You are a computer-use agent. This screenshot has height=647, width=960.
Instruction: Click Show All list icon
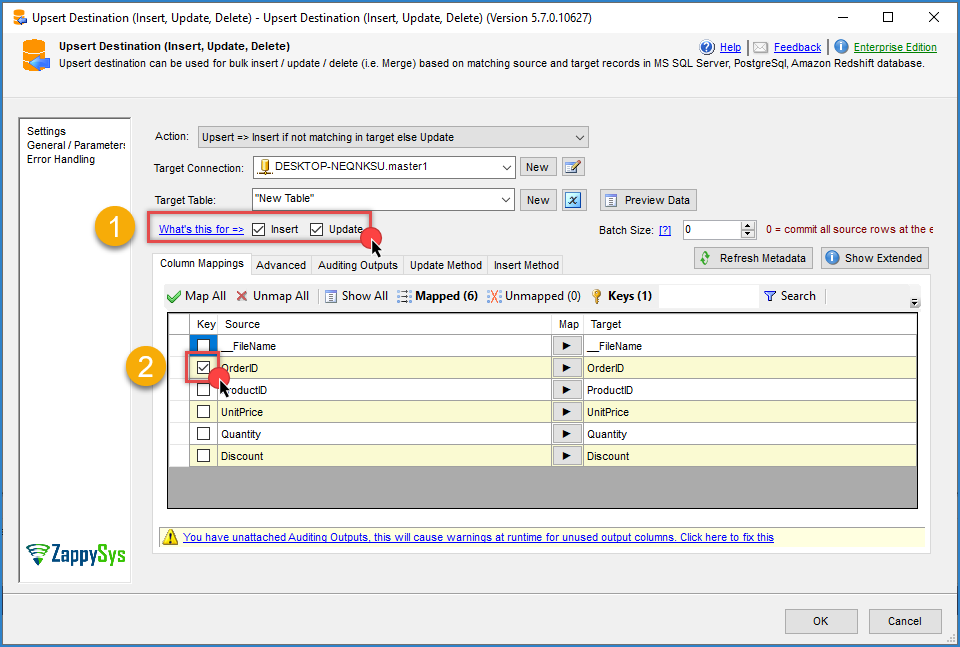pyautogui.click(x=331, y=296)
